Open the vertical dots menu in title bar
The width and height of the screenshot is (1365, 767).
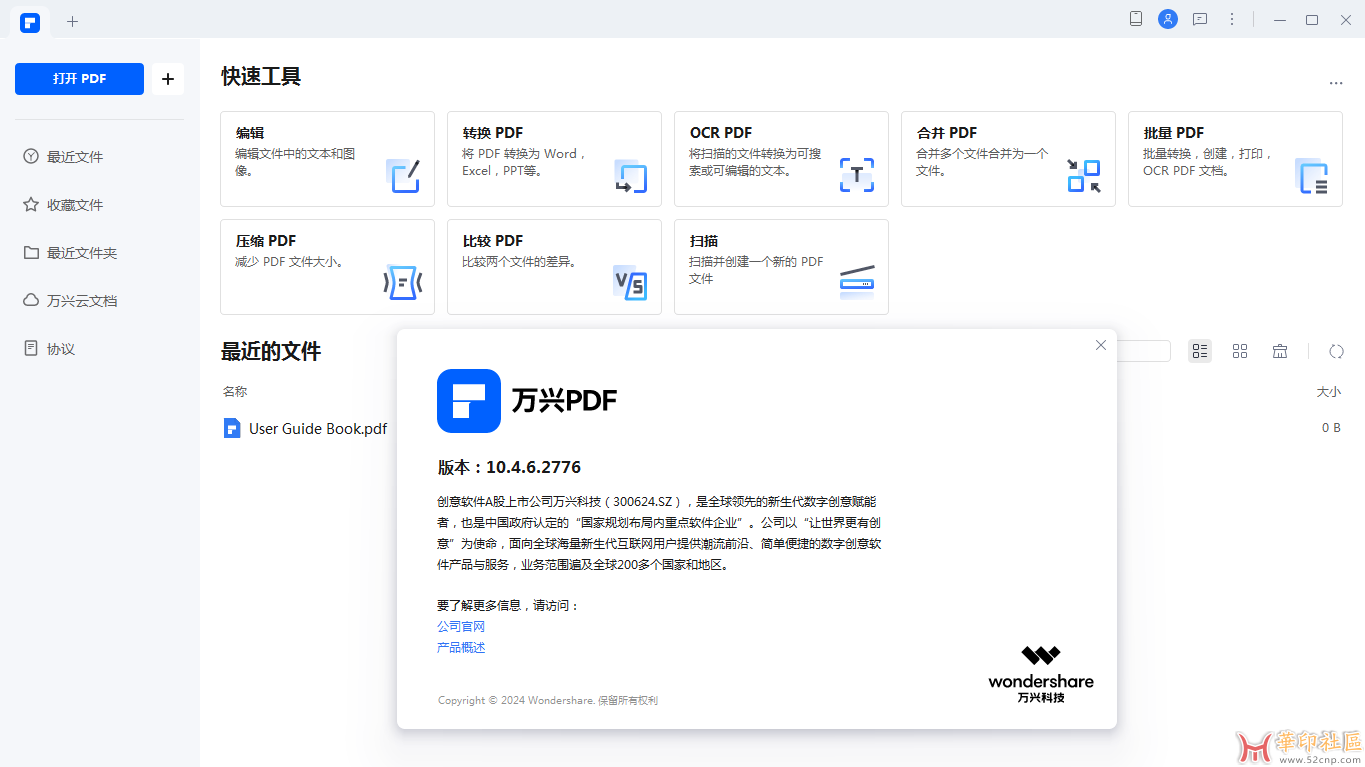(1232, 19)
